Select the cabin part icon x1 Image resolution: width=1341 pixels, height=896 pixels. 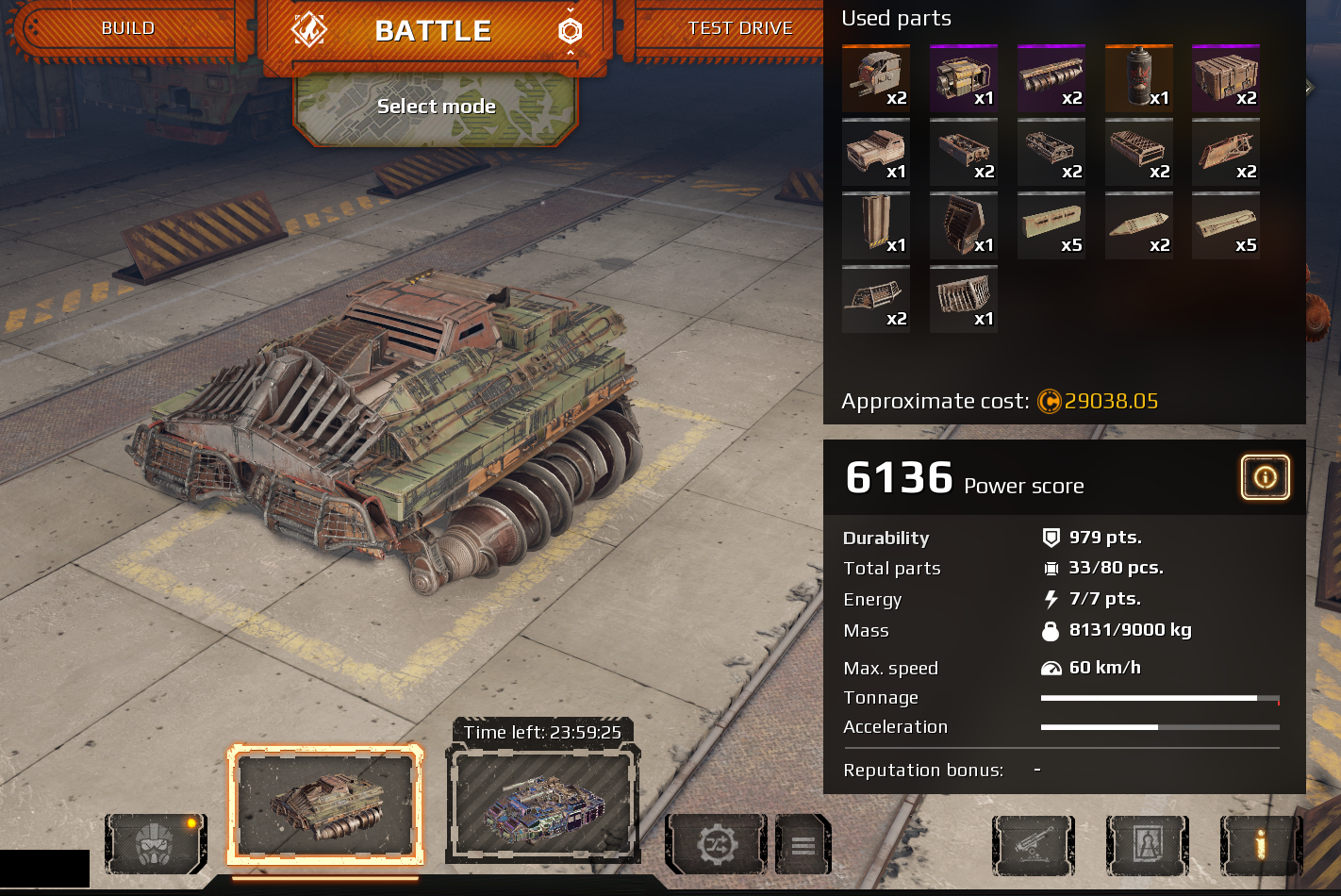876,152
